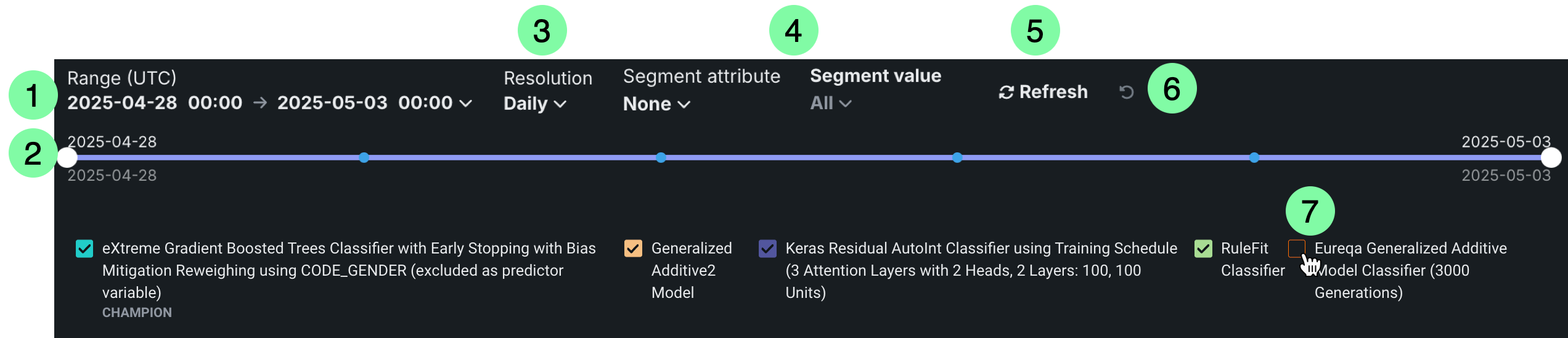The height and width of the screenshot is (338, 1568).
Task: Click the green number 7 callout badge
Action: point(1310,211)
